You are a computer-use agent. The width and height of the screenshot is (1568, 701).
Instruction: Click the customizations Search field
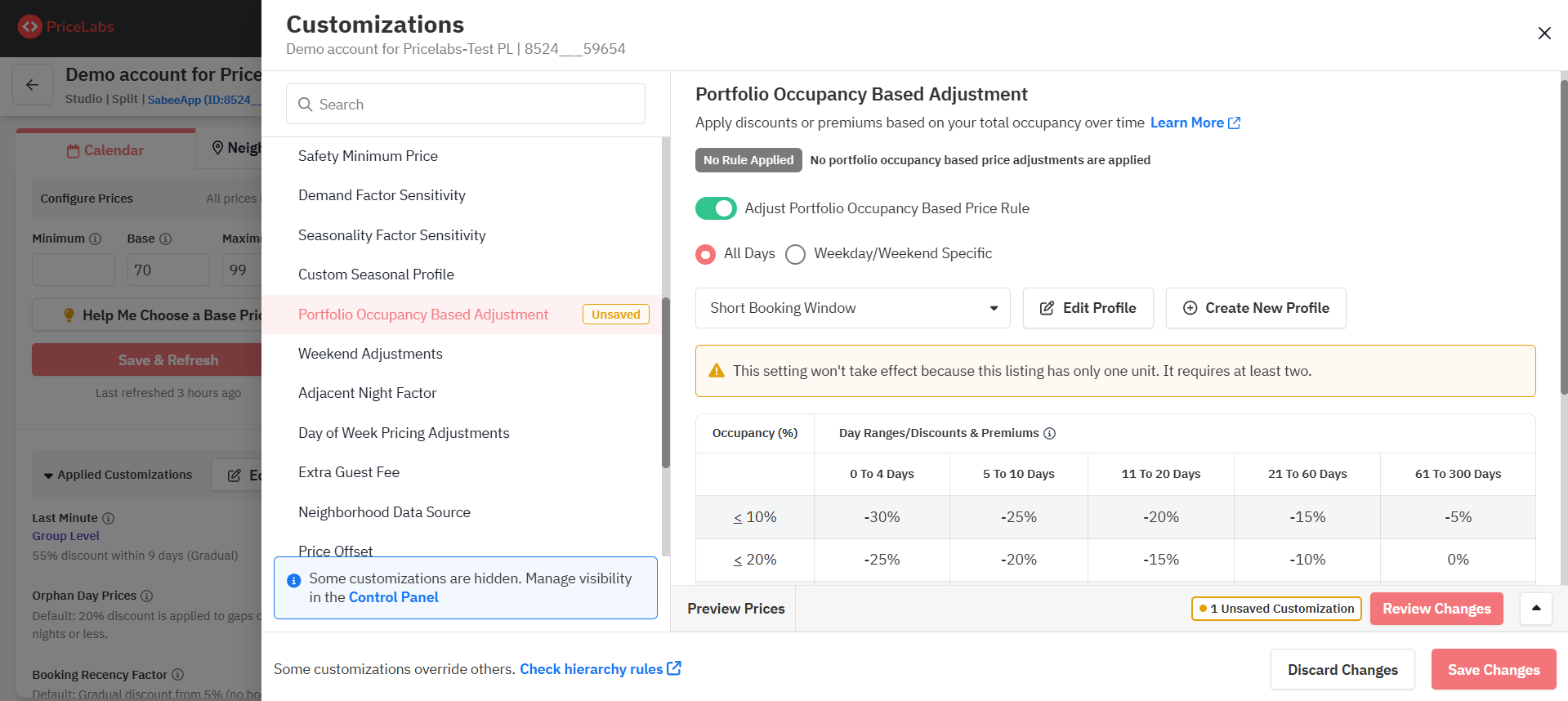point(466,105)
